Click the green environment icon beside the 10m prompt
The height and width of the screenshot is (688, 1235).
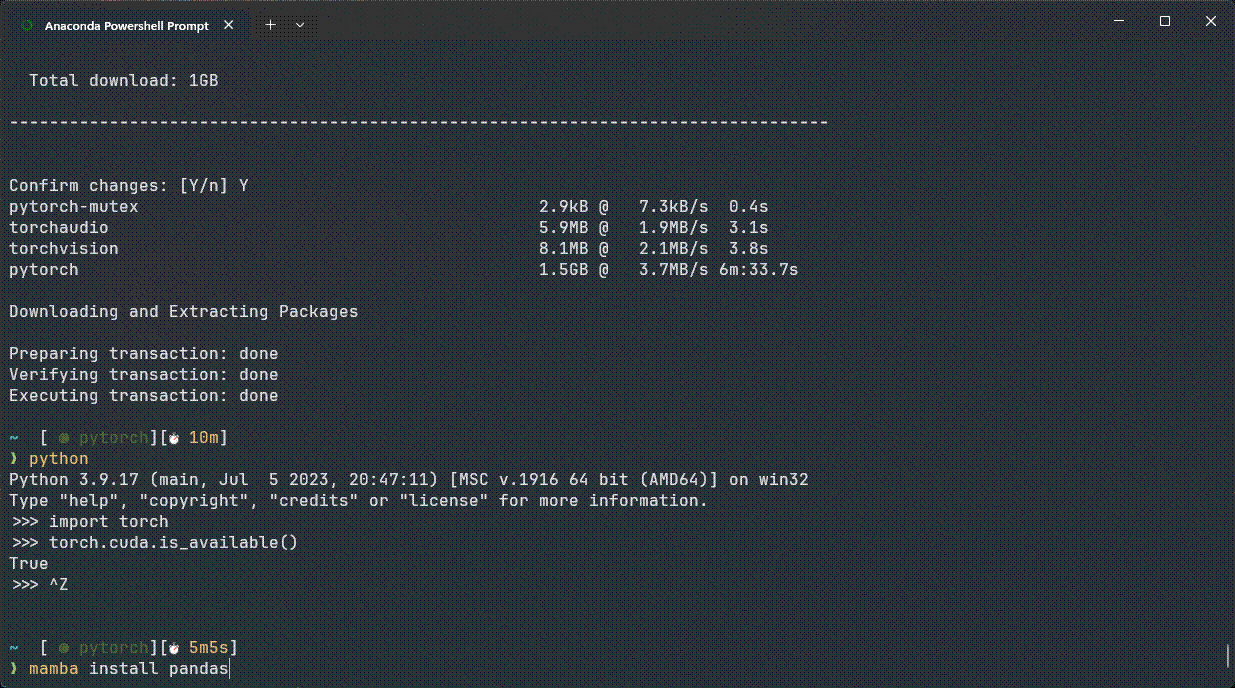[64, 438]
